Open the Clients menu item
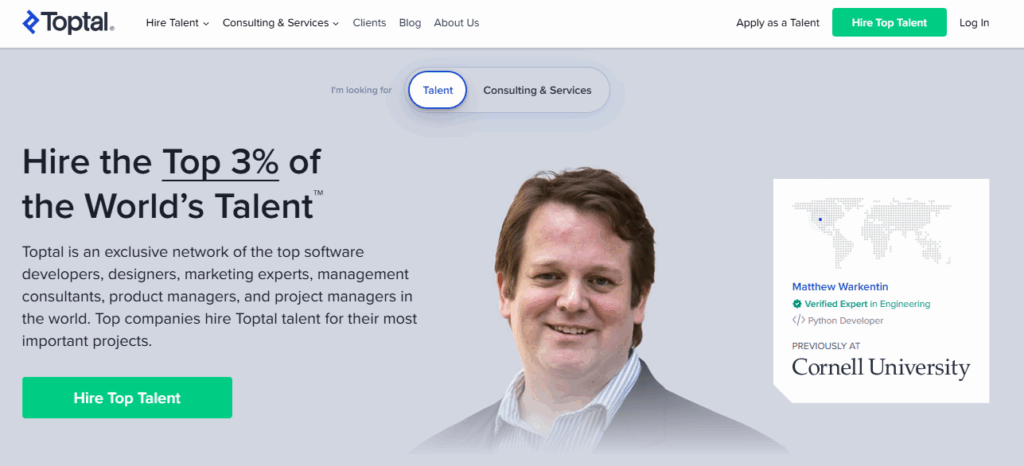This screenshot has width=1024, height=466. (369, 23)
